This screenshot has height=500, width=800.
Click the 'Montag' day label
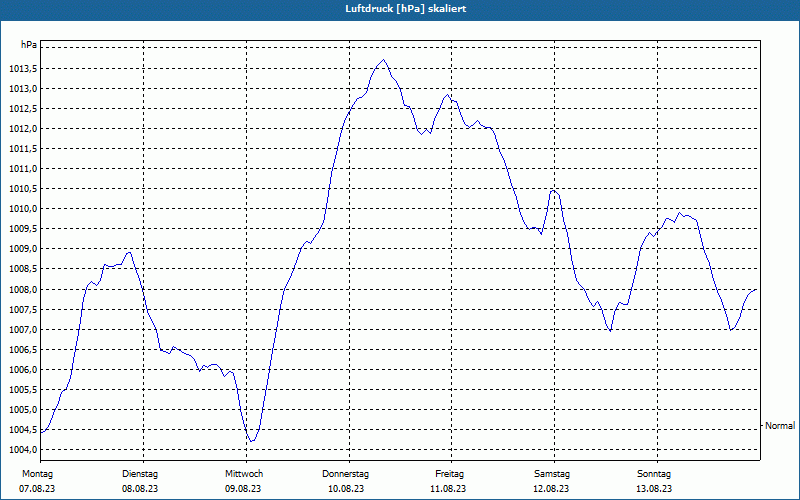click(x=37, y=474)
